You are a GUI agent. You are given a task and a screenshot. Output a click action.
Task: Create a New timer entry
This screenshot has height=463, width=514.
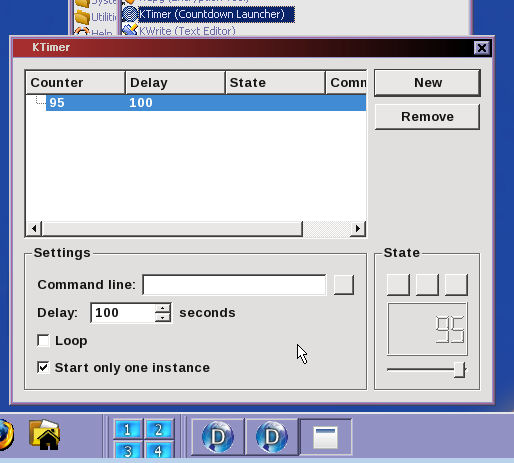[x=427, y=83]
